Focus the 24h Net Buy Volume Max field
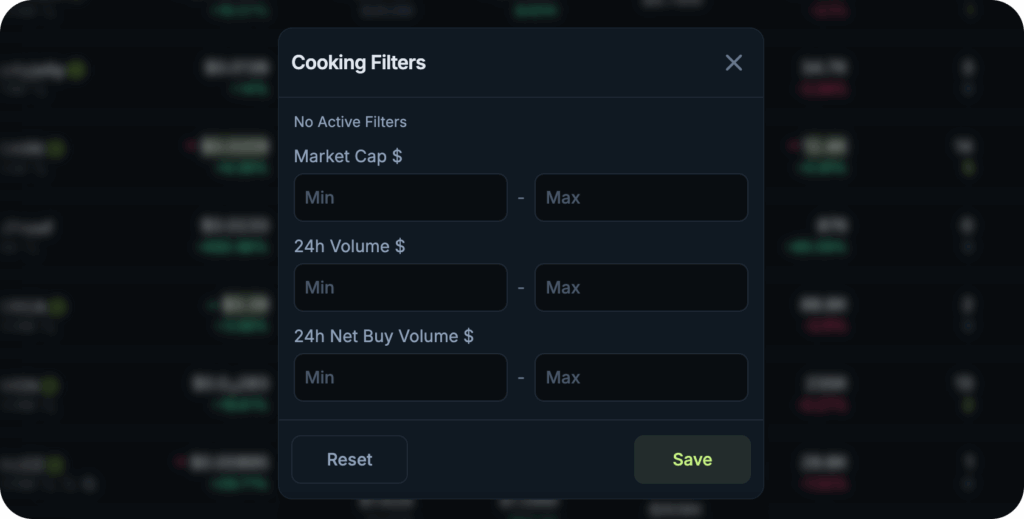Image resolution: width=1024 pixels, height=519 pixels. [x=641, y=377]
